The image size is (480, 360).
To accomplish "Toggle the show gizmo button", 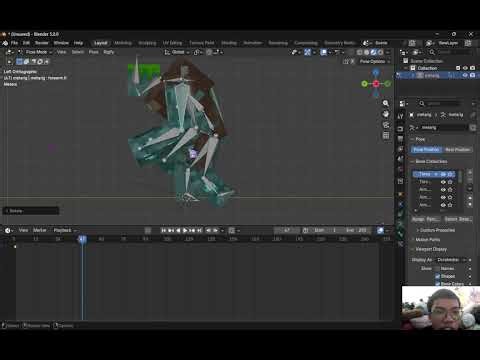I will 307,52.
